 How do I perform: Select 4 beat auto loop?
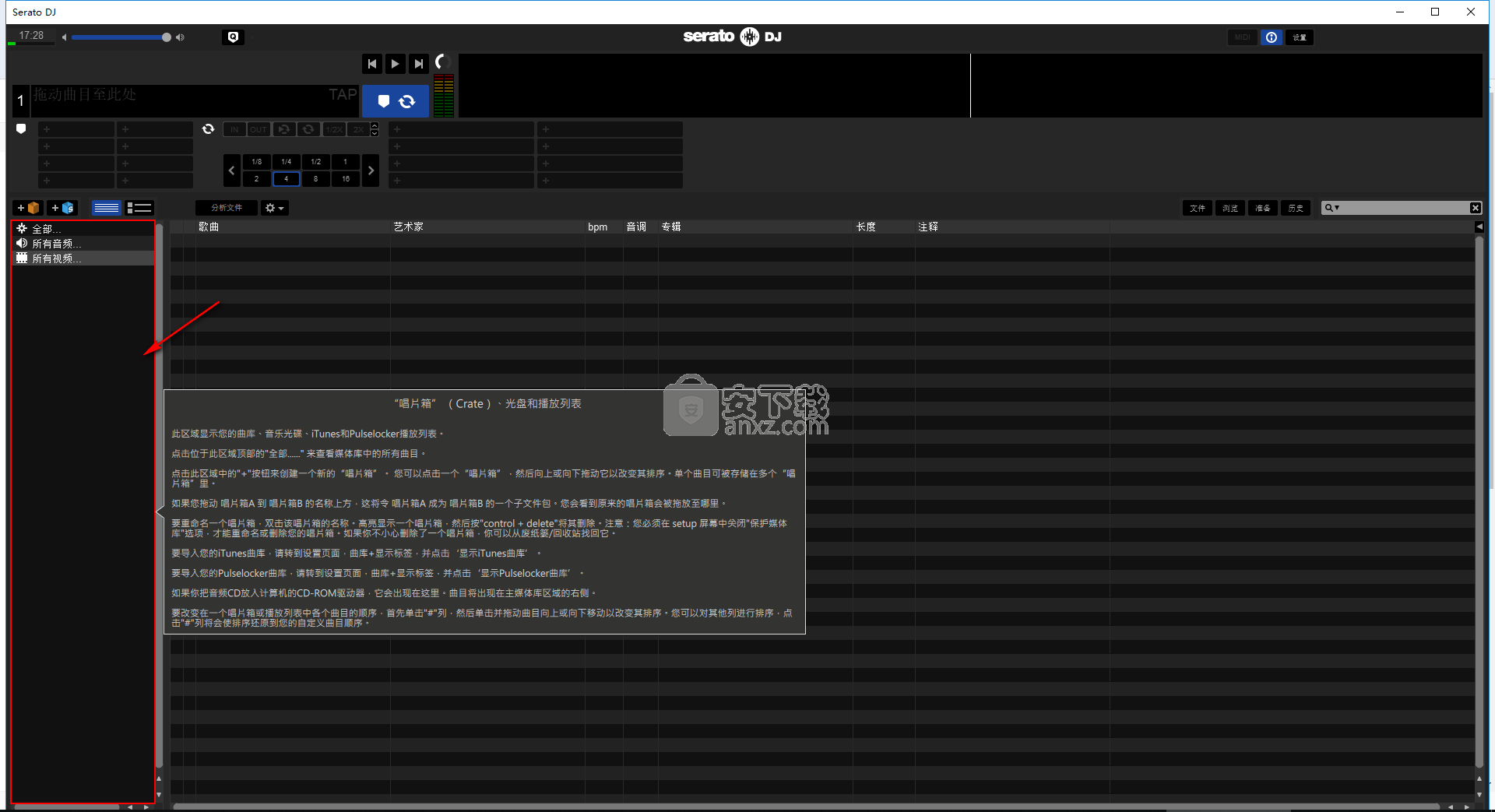click(x=287, y=179)
